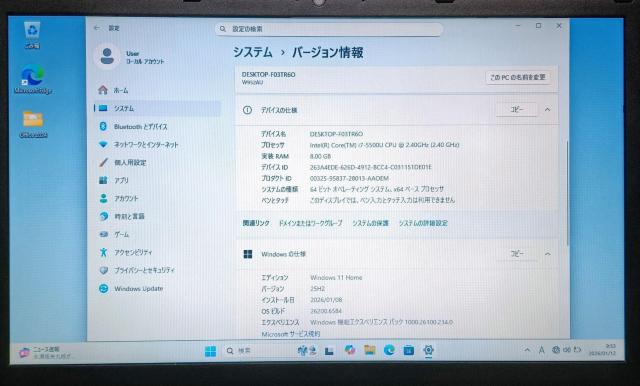Open File Explorer from the taskbar
This screenshot has height=386, width=640.
370,350
